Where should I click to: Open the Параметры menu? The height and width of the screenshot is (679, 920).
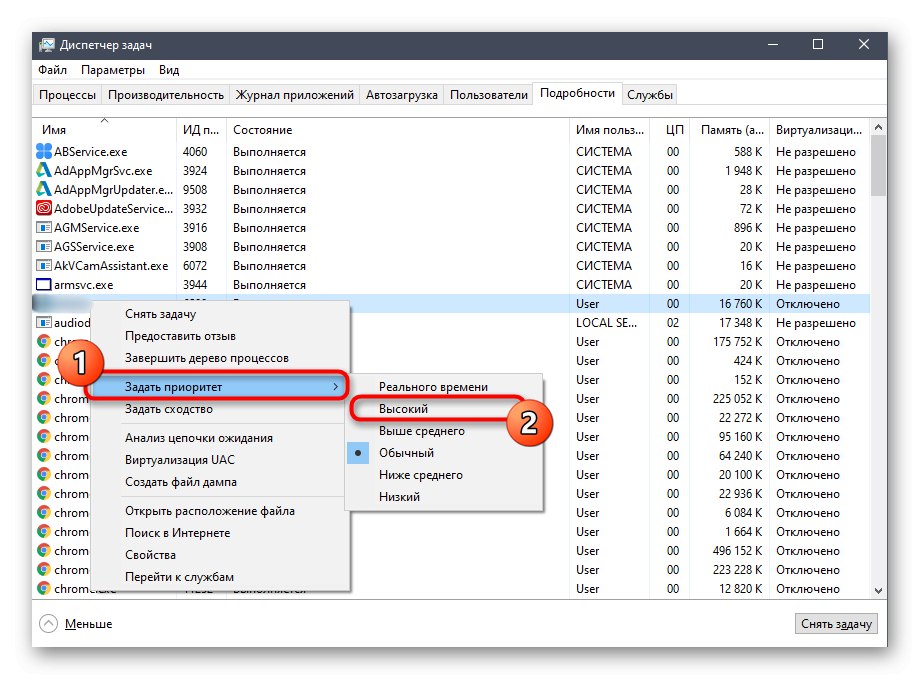(113, 70)
